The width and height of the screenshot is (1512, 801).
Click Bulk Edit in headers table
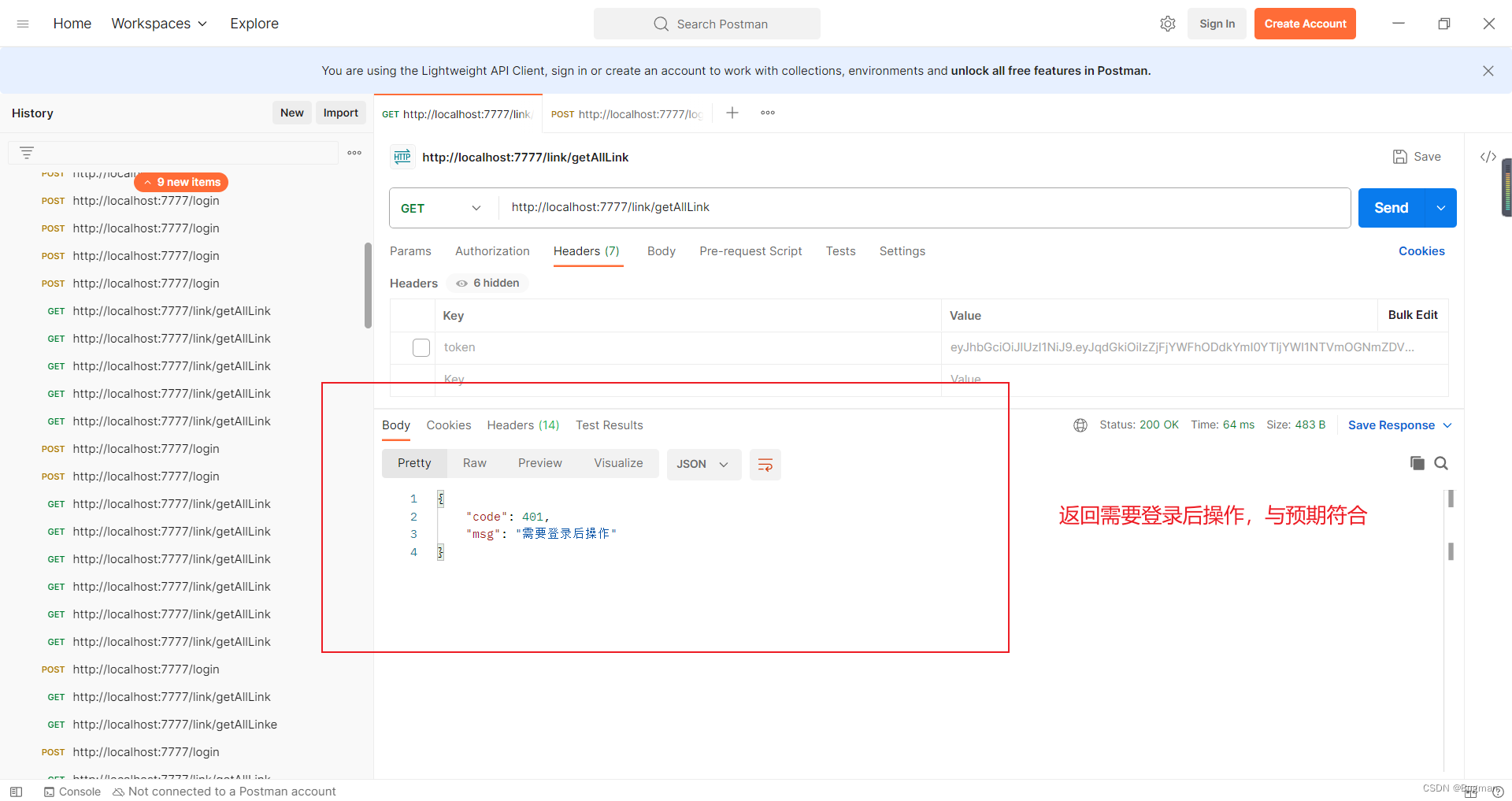(1413, 315)
